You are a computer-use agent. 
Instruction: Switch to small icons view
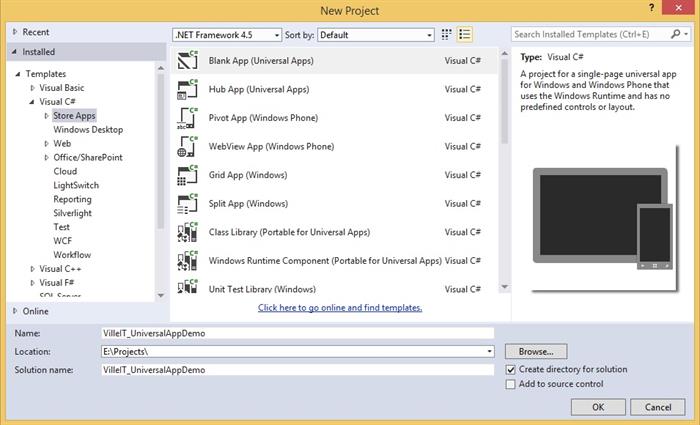(x=446, y=34)
